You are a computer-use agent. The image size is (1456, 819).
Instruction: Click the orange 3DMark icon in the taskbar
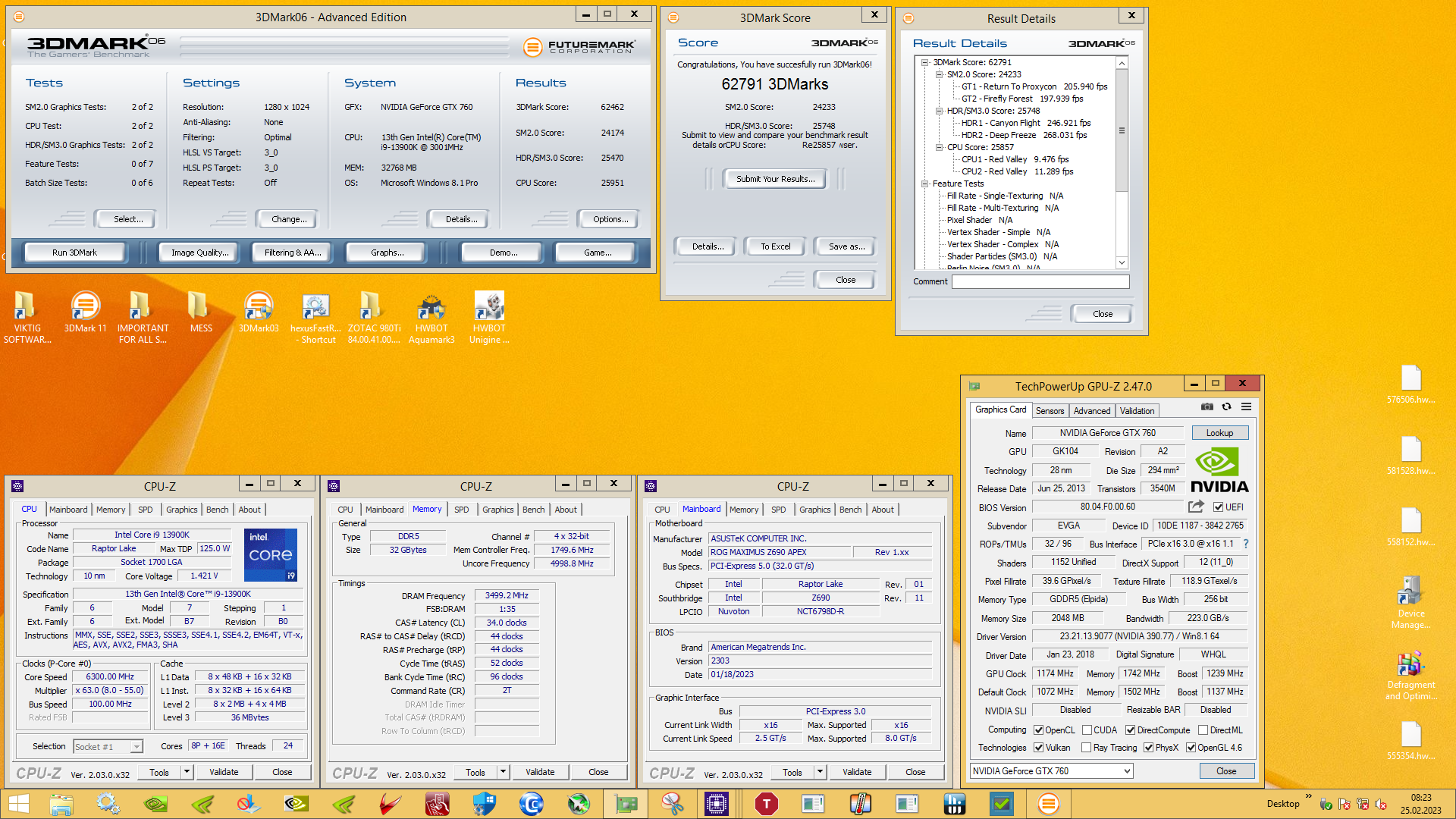[1048, 804]
